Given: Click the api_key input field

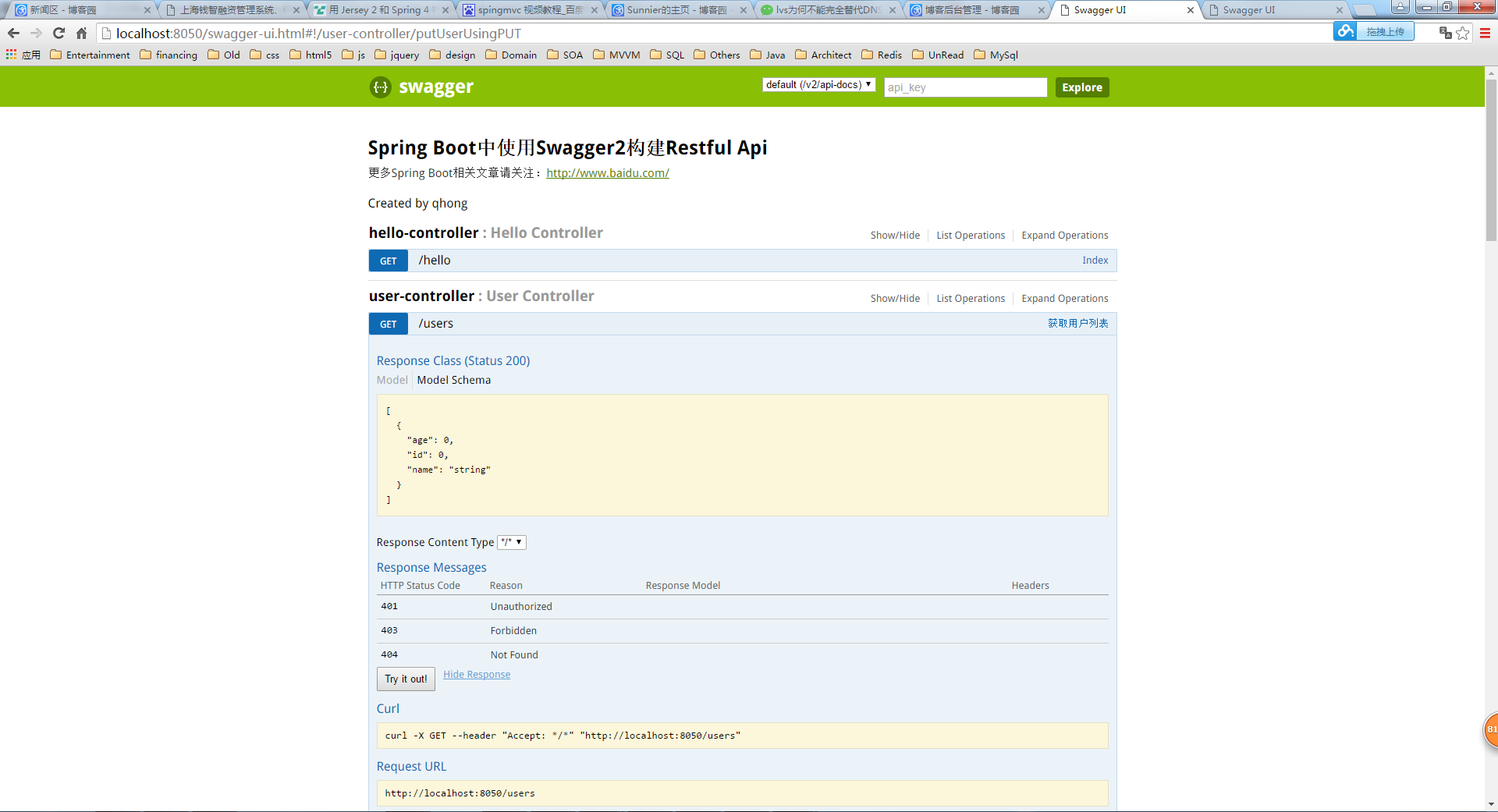Looking at the screenshot, I should tap(965, 87).
